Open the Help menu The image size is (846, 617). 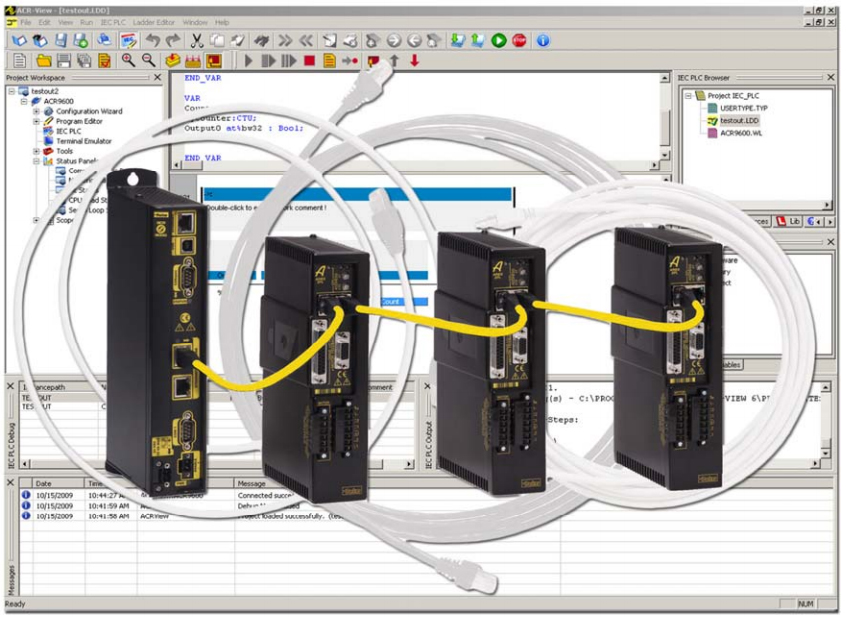pyautogui.click(x=222, y=22)
